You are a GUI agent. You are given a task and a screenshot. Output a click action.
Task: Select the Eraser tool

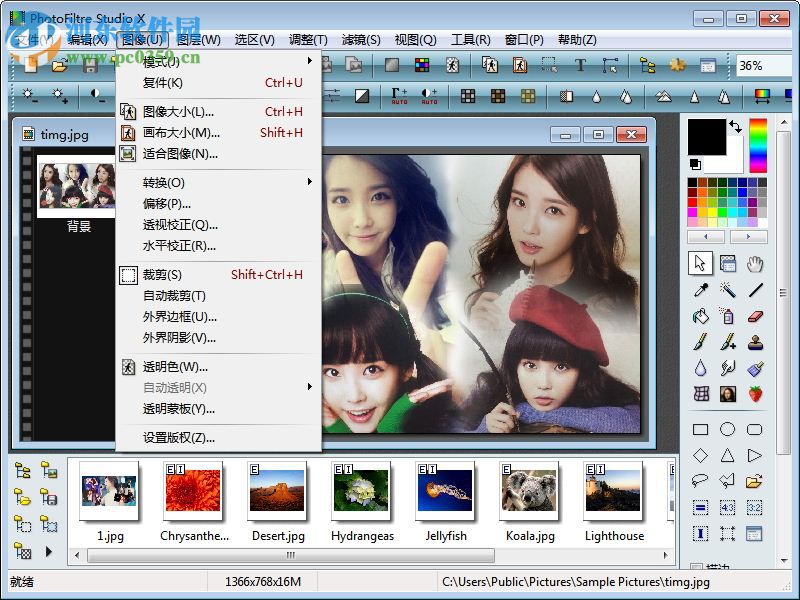pyautogui.click(x=755, y=318)
